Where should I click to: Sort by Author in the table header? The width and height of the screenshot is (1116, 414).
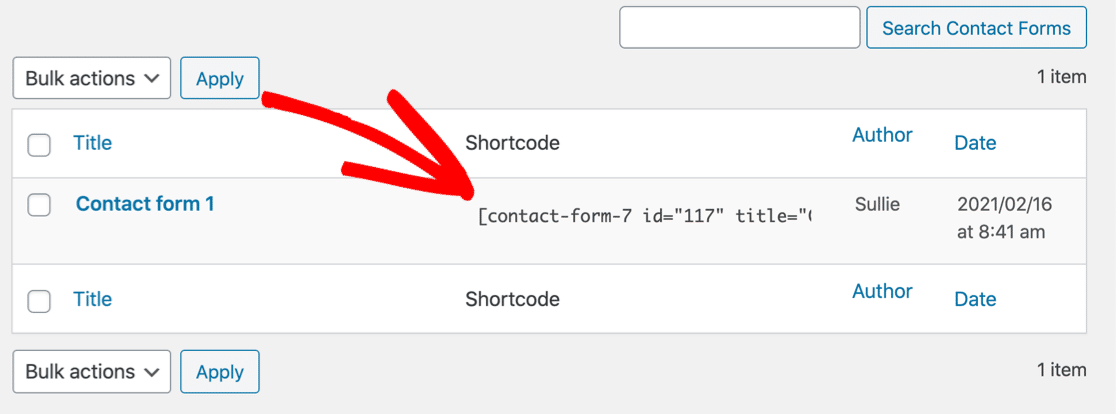tap(882, 135)
